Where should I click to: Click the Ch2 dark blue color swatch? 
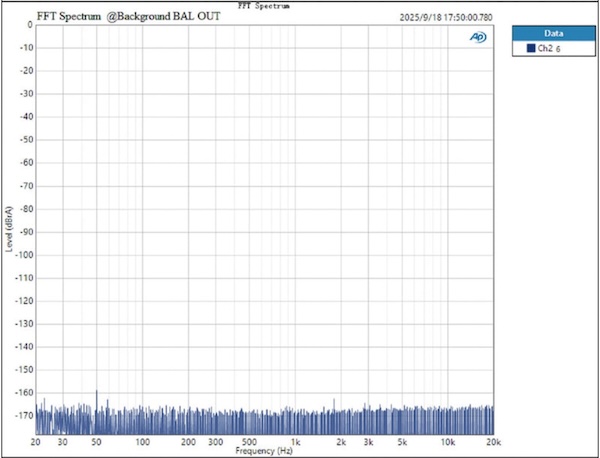531,48
